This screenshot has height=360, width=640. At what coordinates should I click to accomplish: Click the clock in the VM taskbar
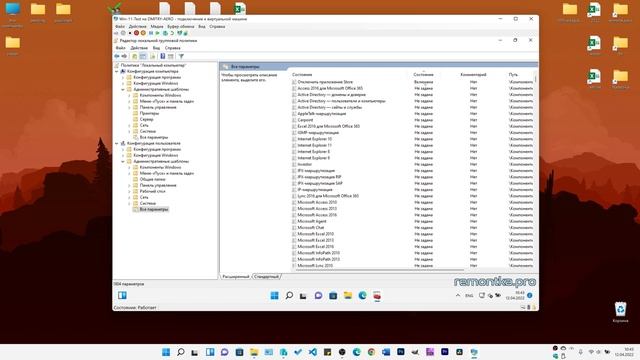516,296
